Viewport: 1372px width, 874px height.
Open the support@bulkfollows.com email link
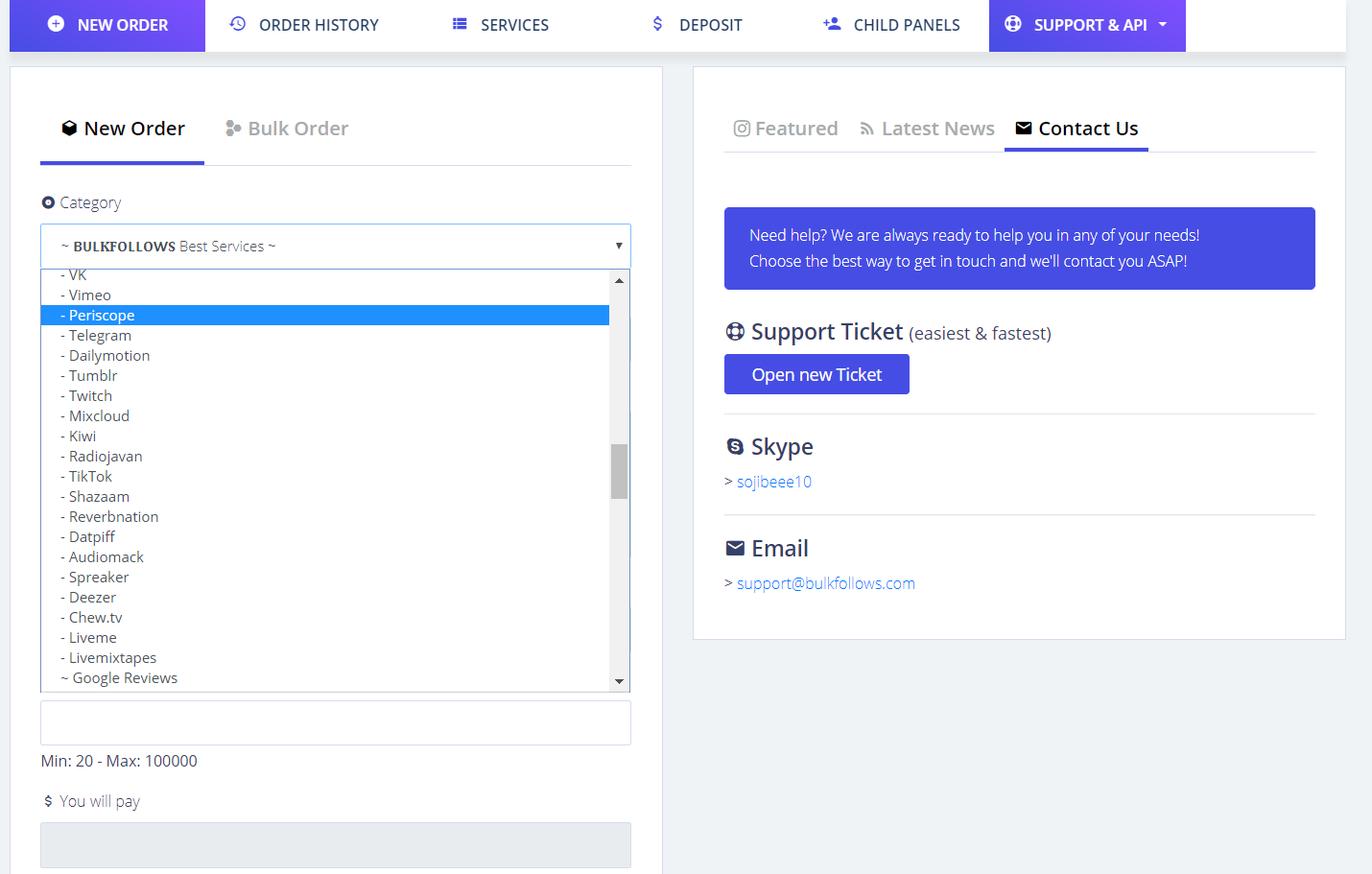click(x=825, y=583)
